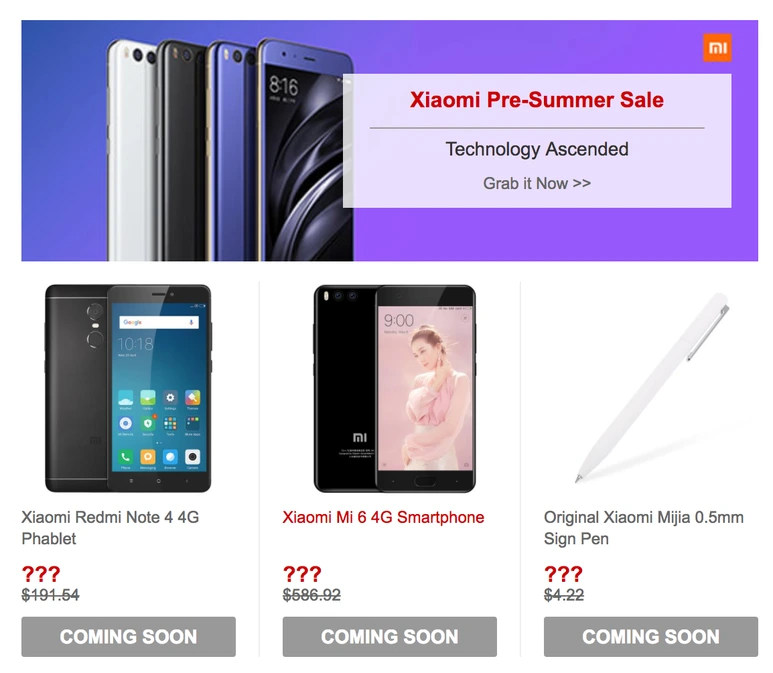The height and width of the screenshot is (673, 773).
Task: Click the Technology Ascended banner text
Action: click(x=536, y=149)
